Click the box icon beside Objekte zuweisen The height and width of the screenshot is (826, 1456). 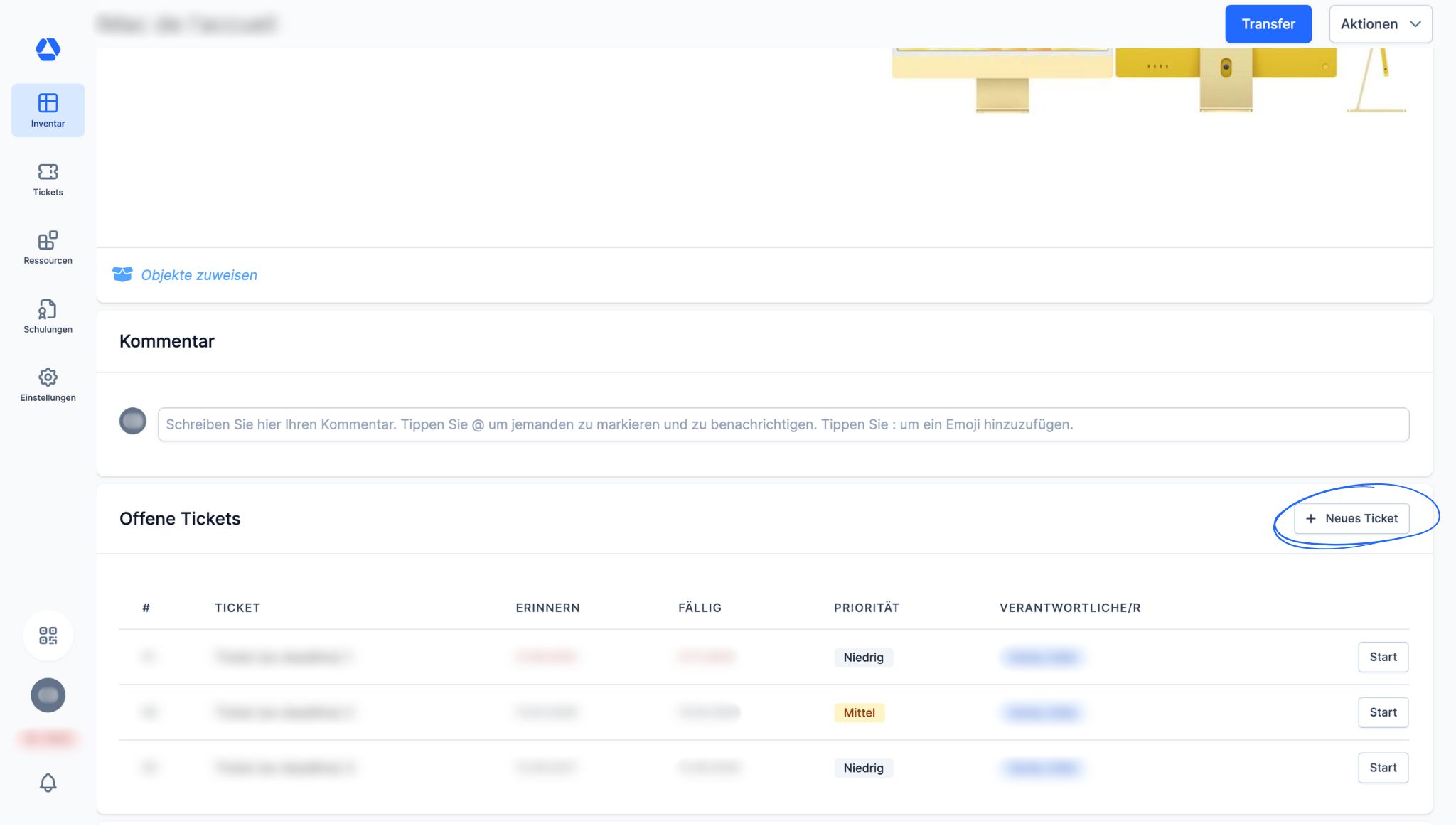click(122, 274)
